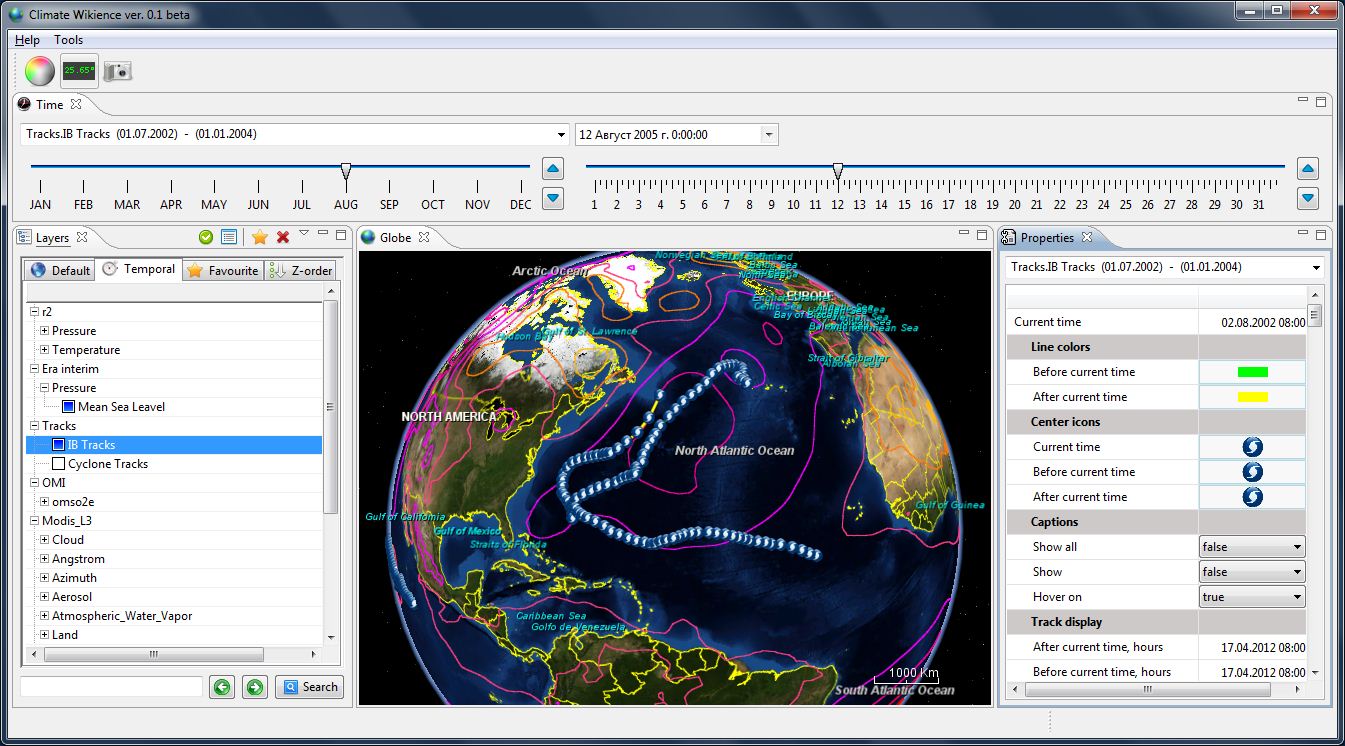Open the Tracks.IB Tracks dropdown in Time panel

click(x=561, y=135)
